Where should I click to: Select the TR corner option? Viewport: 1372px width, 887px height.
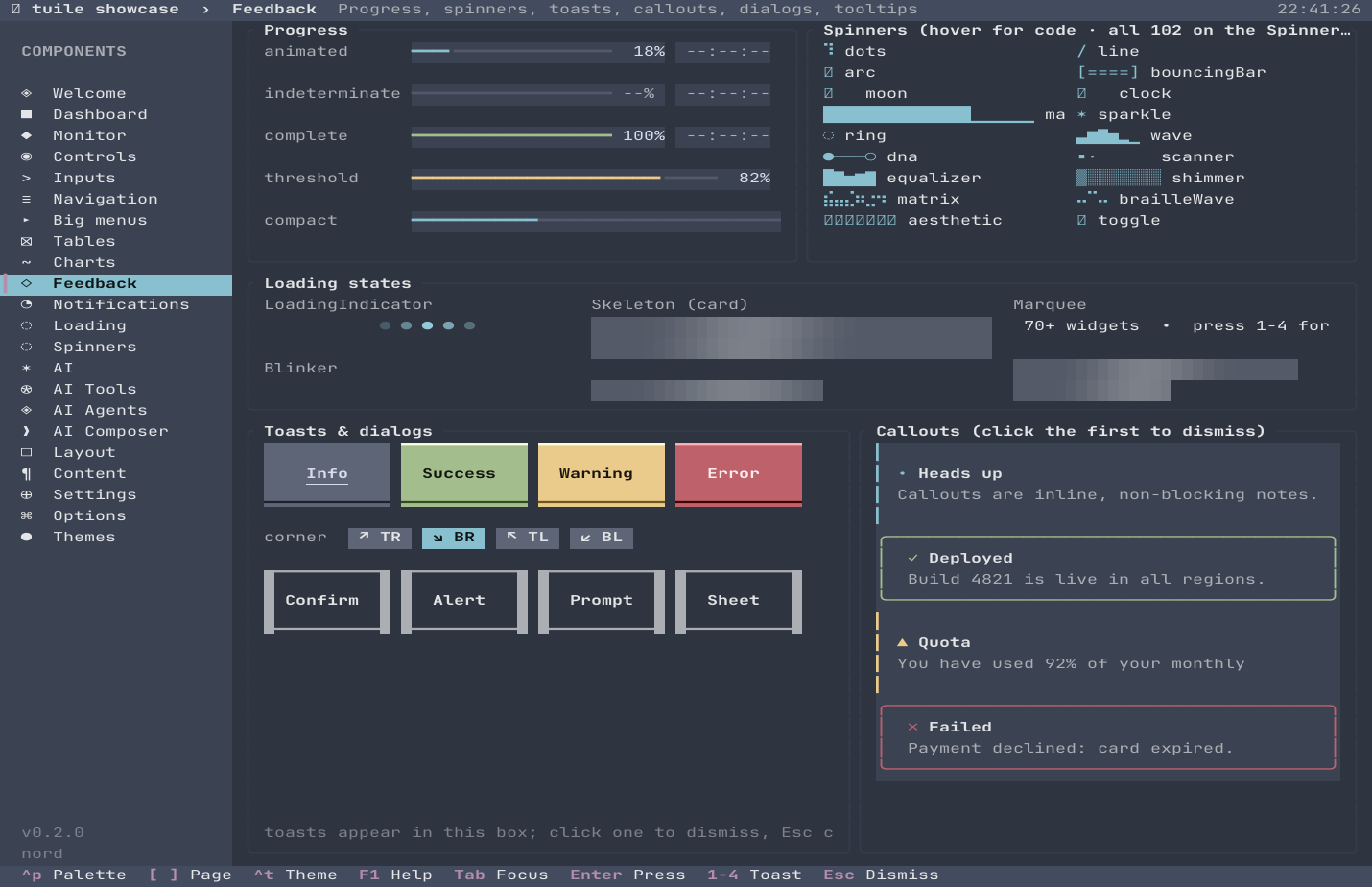380,538
